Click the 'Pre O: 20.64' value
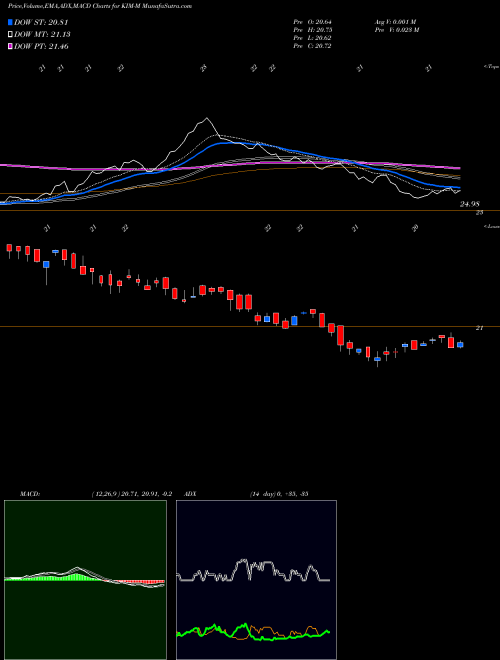Screen dimensions: 500x660 (313, 22)
